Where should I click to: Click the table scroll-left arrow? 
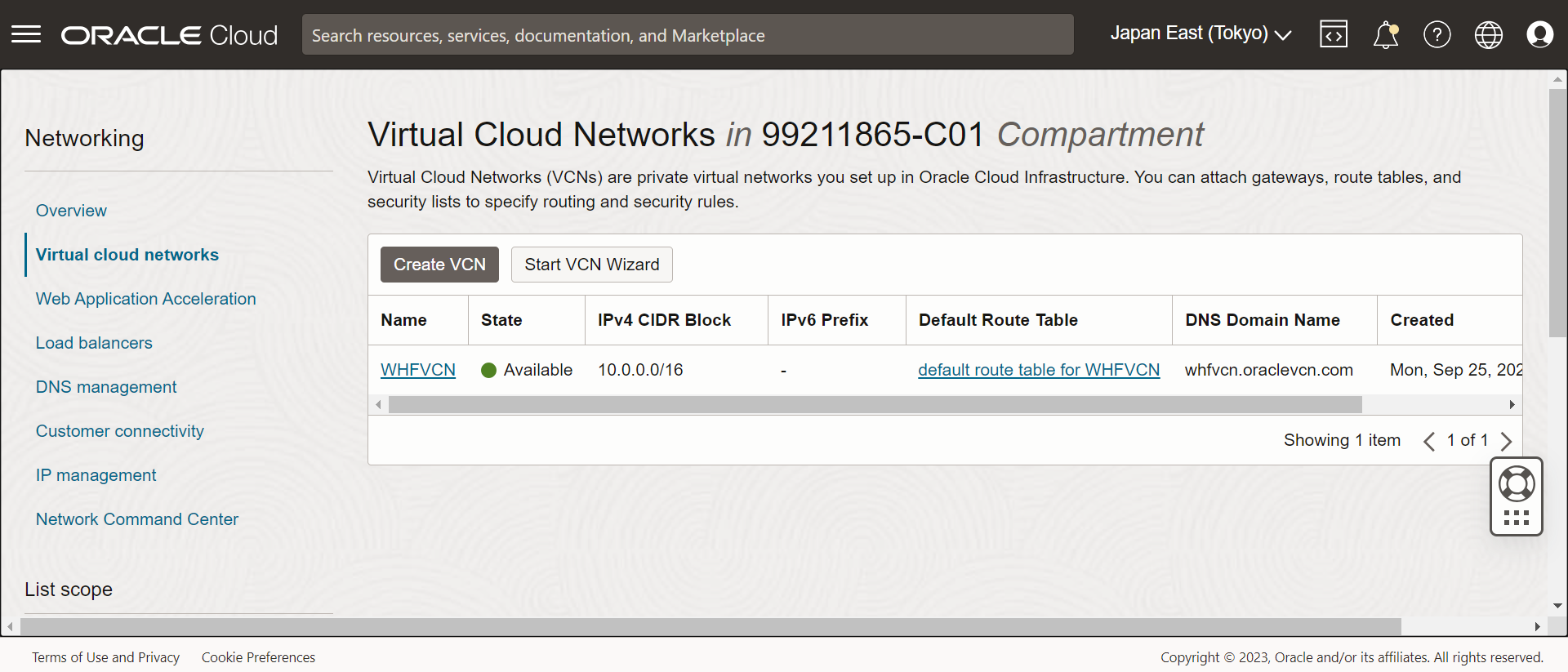378,405
